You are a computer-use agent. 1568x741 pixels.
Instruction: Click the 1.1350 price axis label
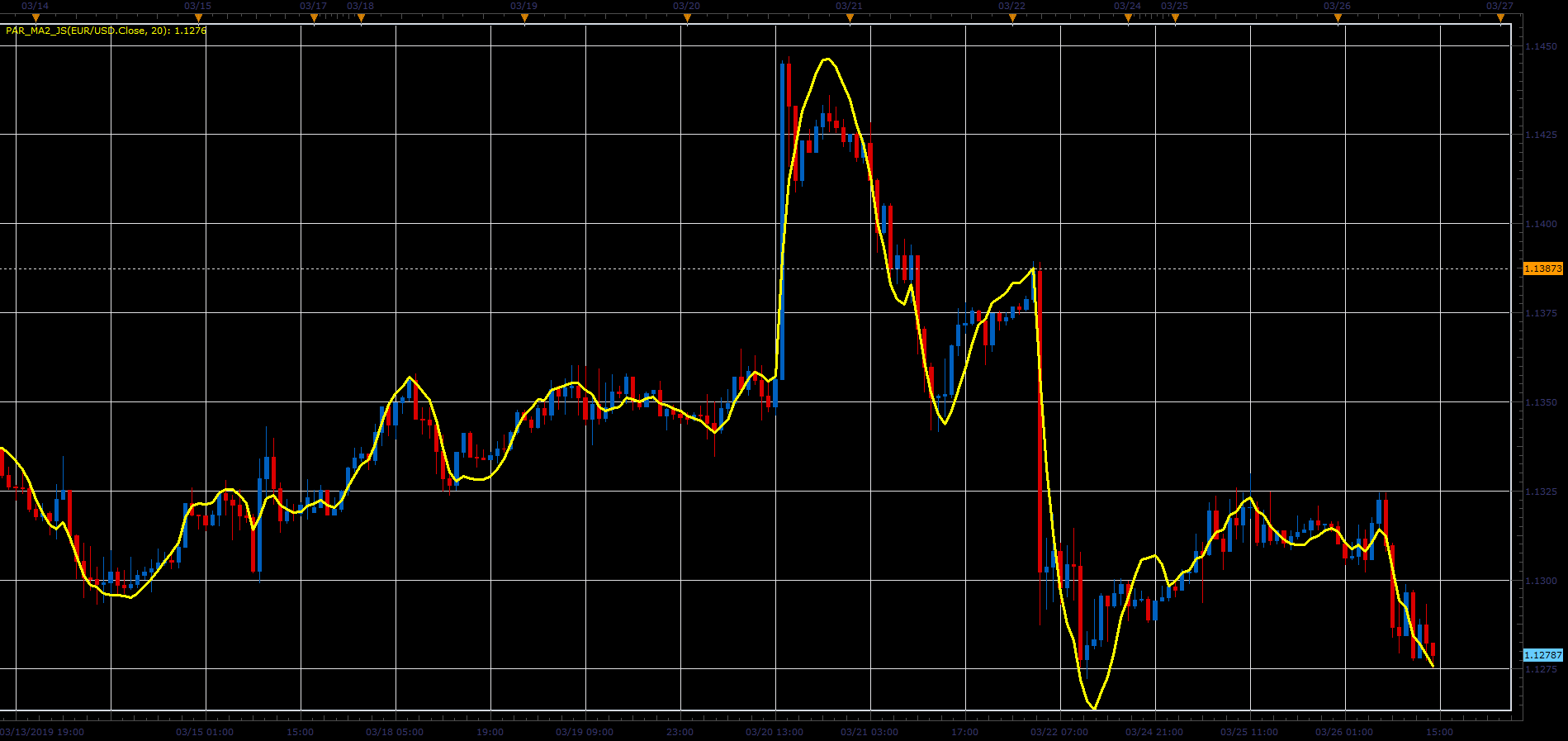click(x=1541, y=402)
